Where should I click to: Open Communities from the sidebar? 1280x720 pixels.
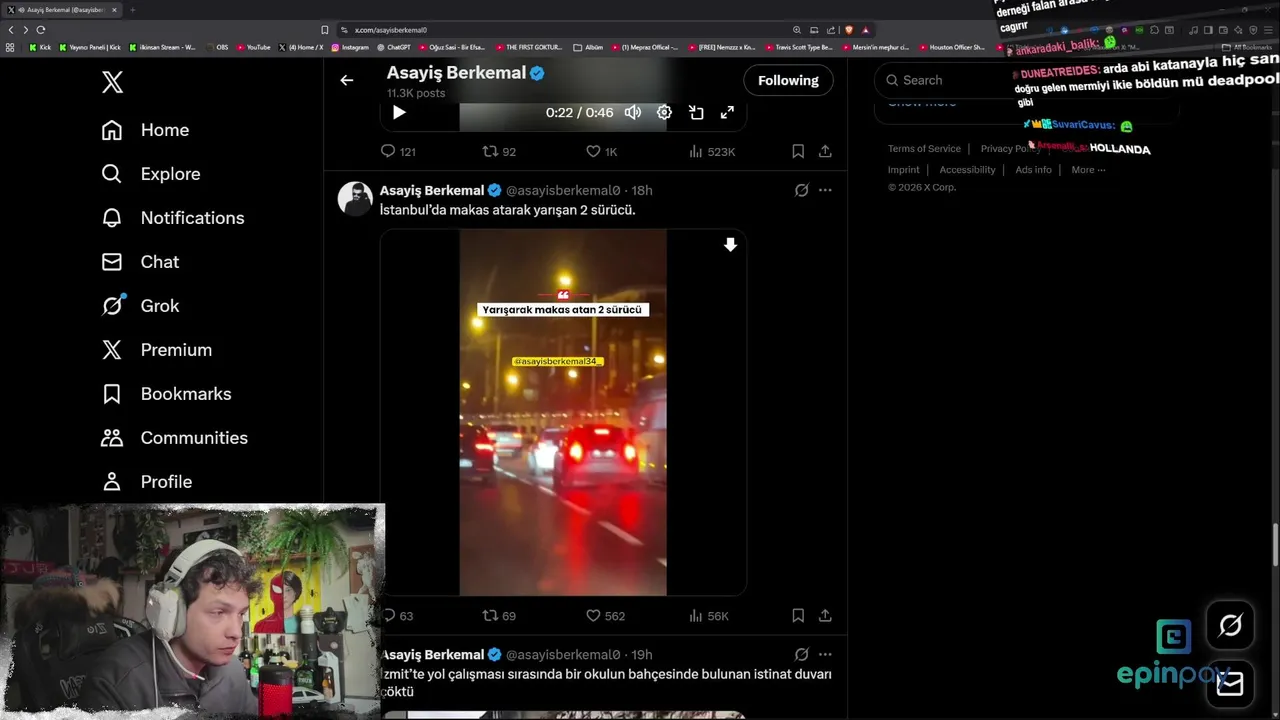pyautogui.click(x=174, y=438)
